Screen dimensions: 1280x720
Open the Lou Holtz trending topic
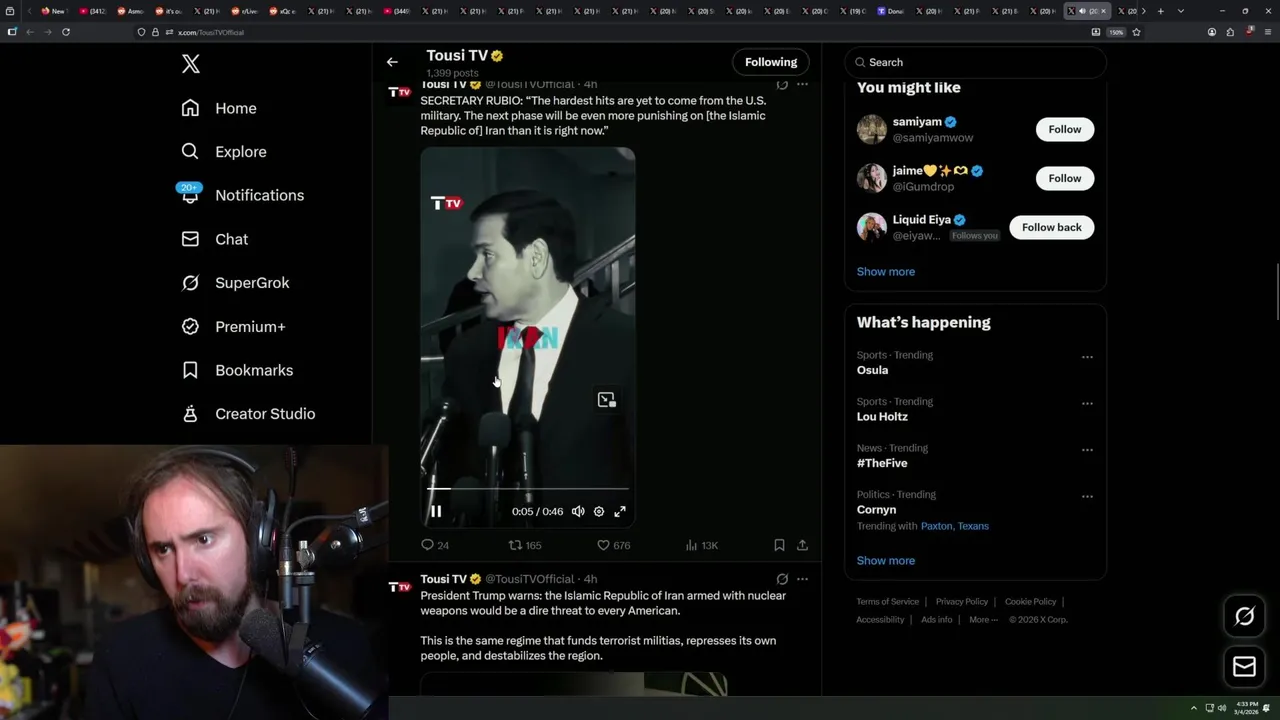pyautogui.click(x=882, y=416)
